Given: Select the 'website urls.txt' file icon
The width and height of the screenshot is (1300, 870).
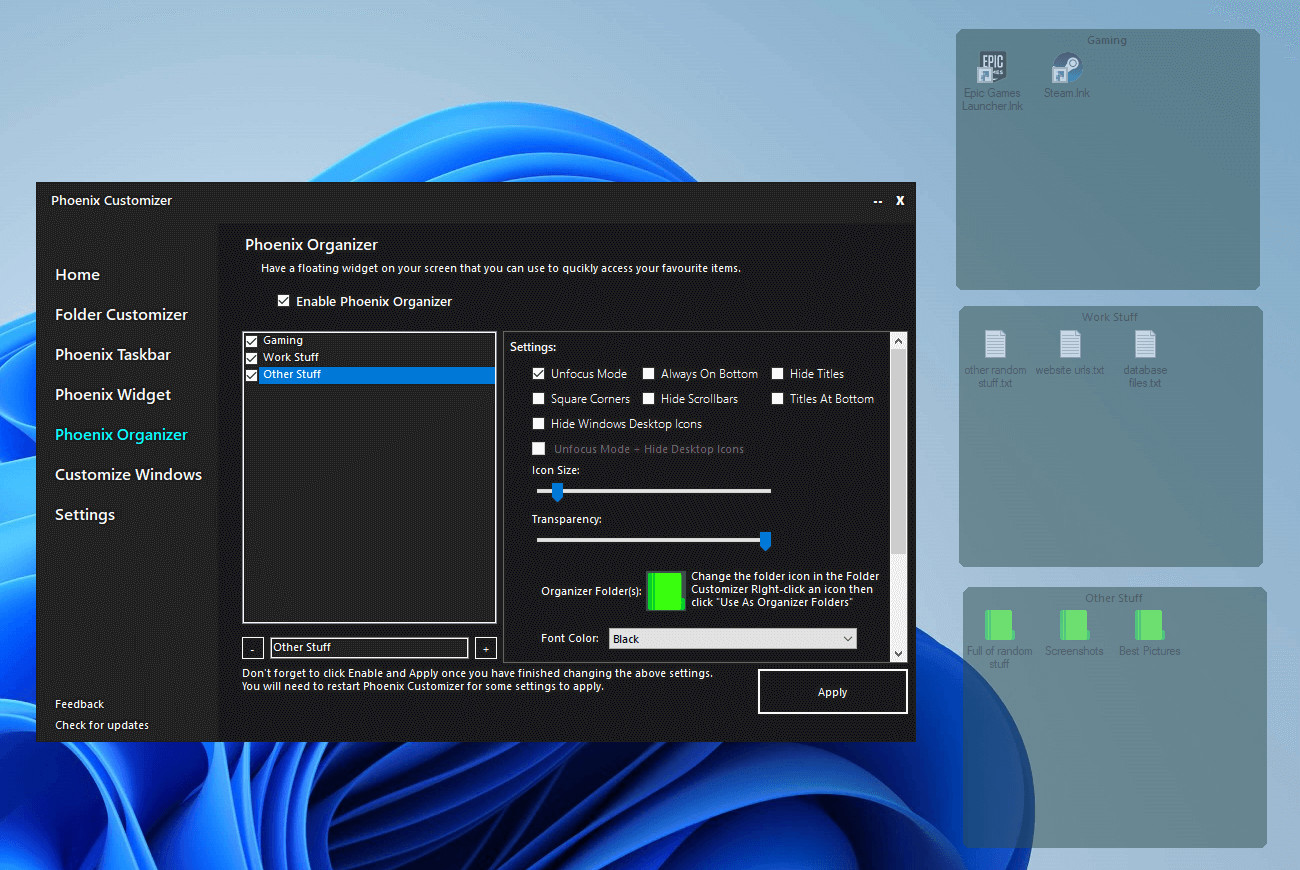Looking at the screenshot, I should [x=1070, y=344].
